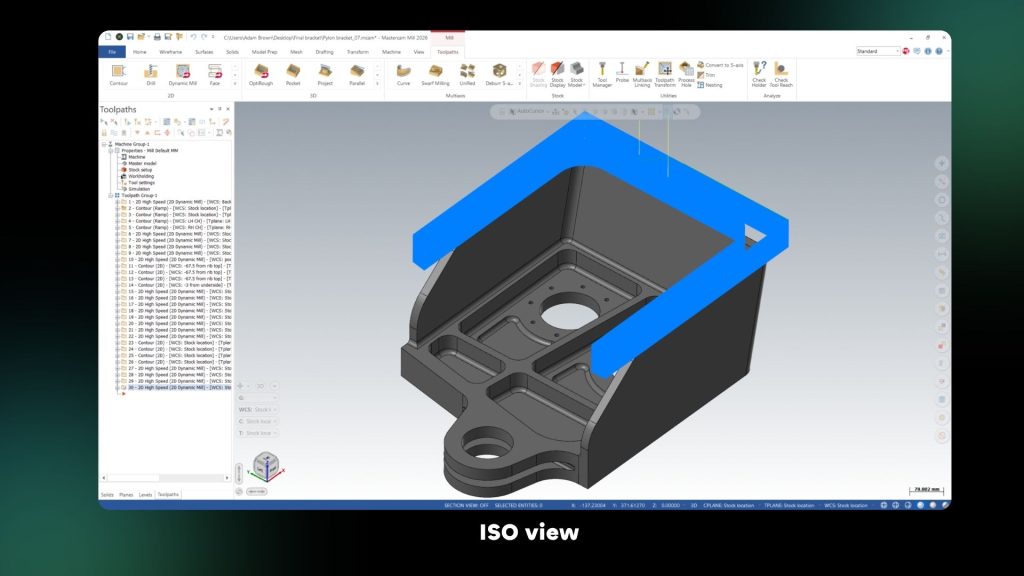
Task: Open Process Hole utility
Action: [686, 74]
